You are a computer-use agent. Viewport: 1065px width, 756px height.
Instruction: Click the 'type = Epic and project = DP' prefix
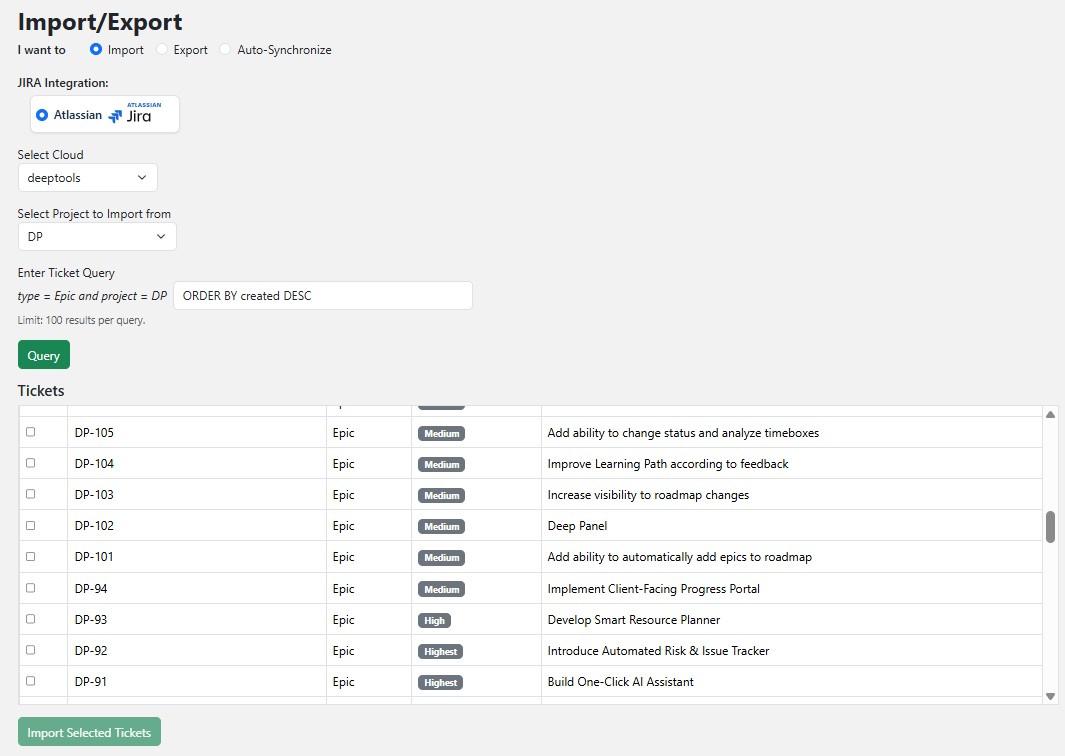pyautogui.click(x=92, y=296)
